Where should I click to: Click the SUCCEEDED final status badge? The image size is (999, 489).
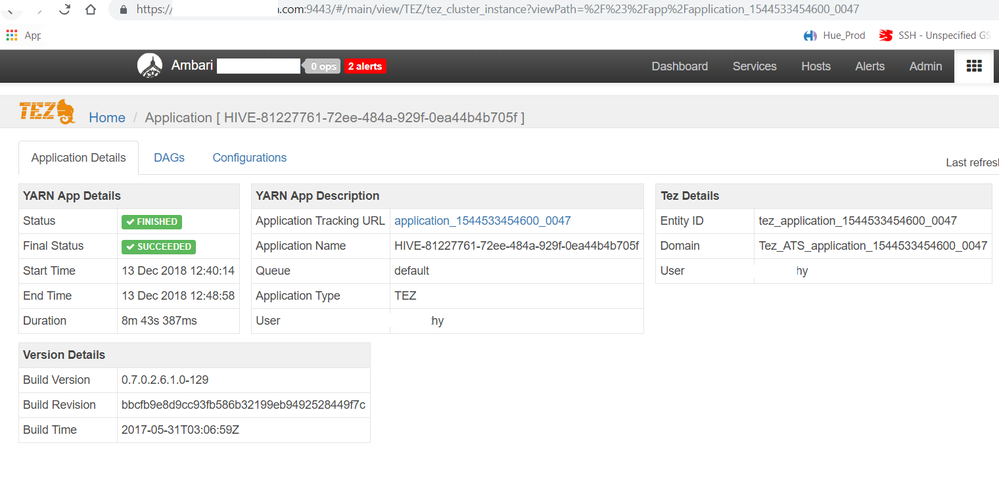tap(159, 246)
